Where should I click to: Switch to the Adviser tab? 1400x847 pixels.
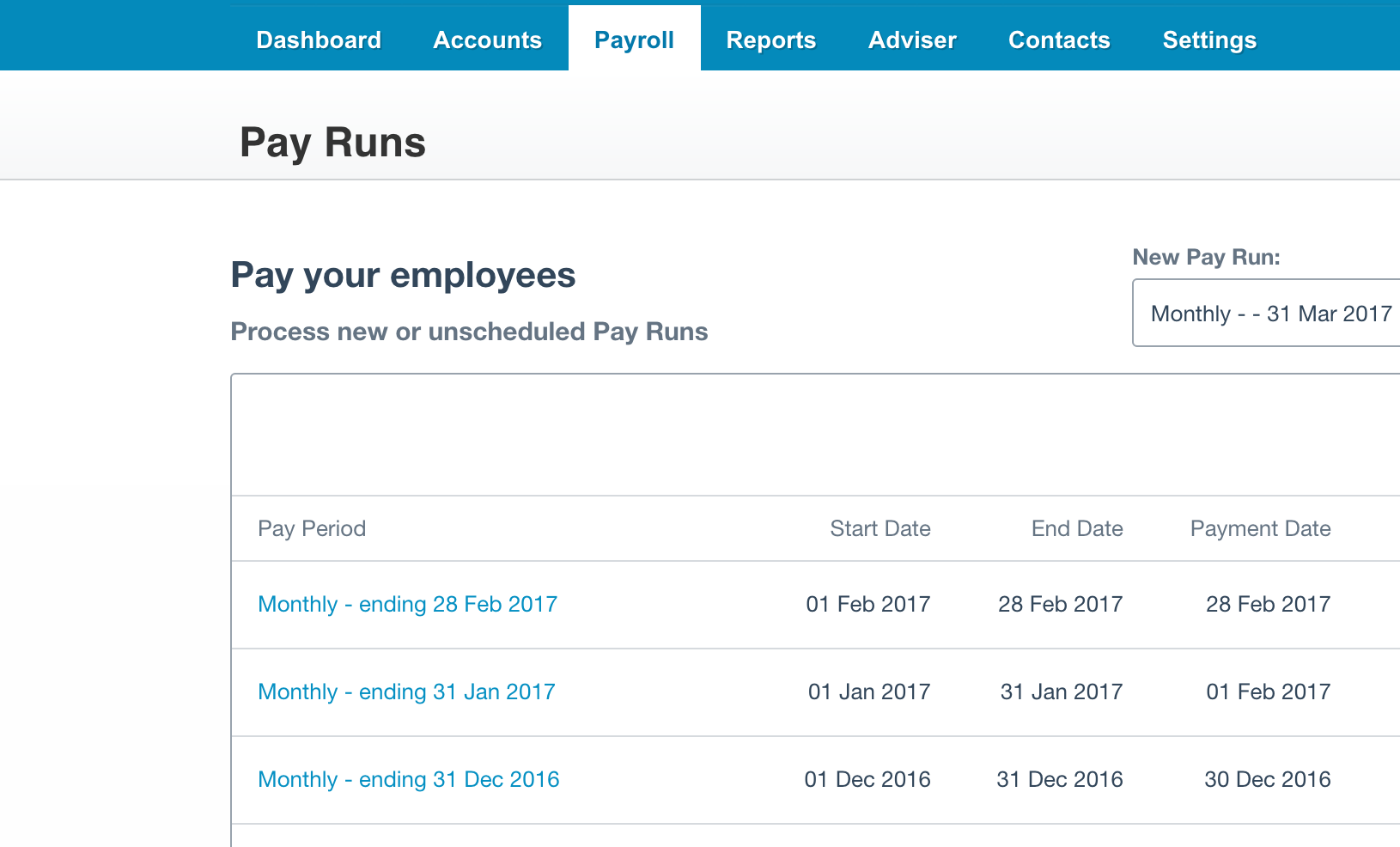(912, 40)
